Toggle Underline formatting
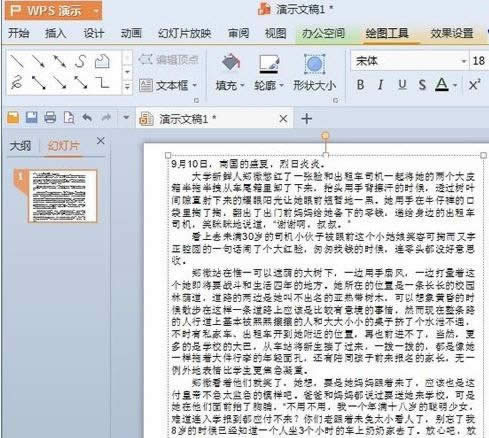489x438 pixels. [402, 85]
